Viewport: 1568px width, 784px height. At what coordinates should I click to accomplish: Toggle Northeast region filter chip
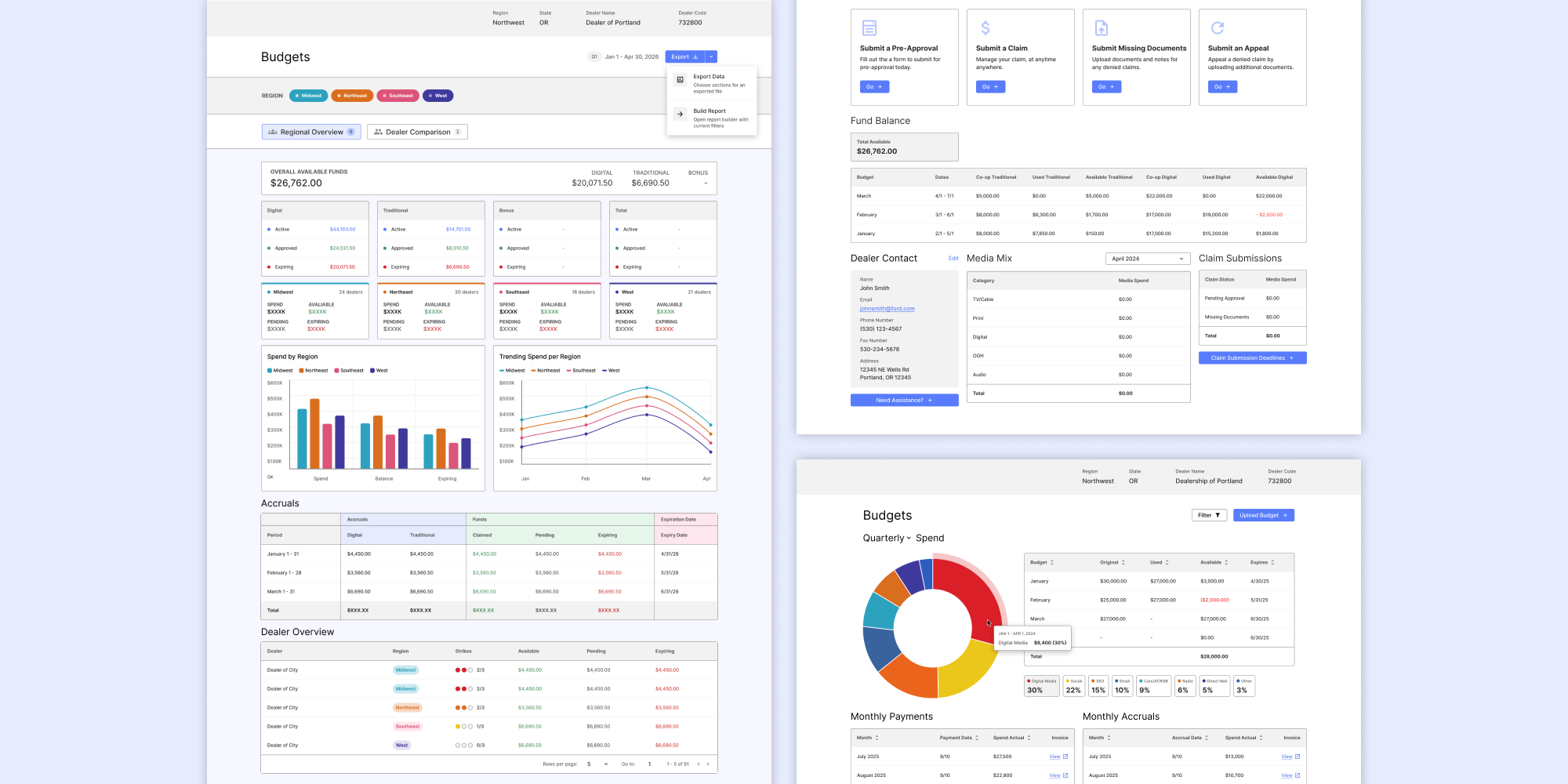[x=352, y=96]
